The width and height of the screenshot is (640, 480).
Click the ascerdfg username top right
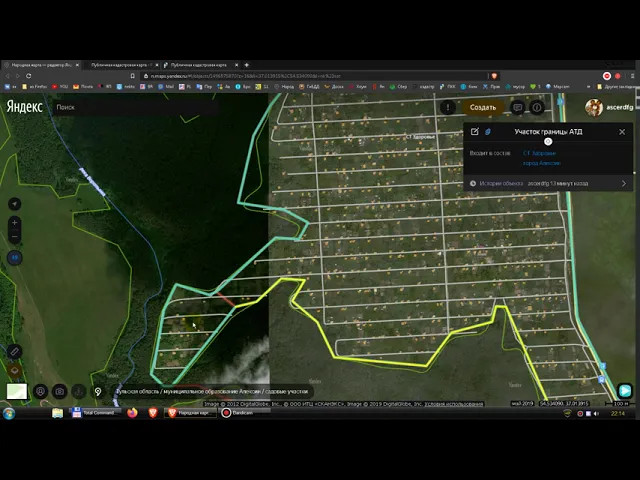(x=620, y=107)
